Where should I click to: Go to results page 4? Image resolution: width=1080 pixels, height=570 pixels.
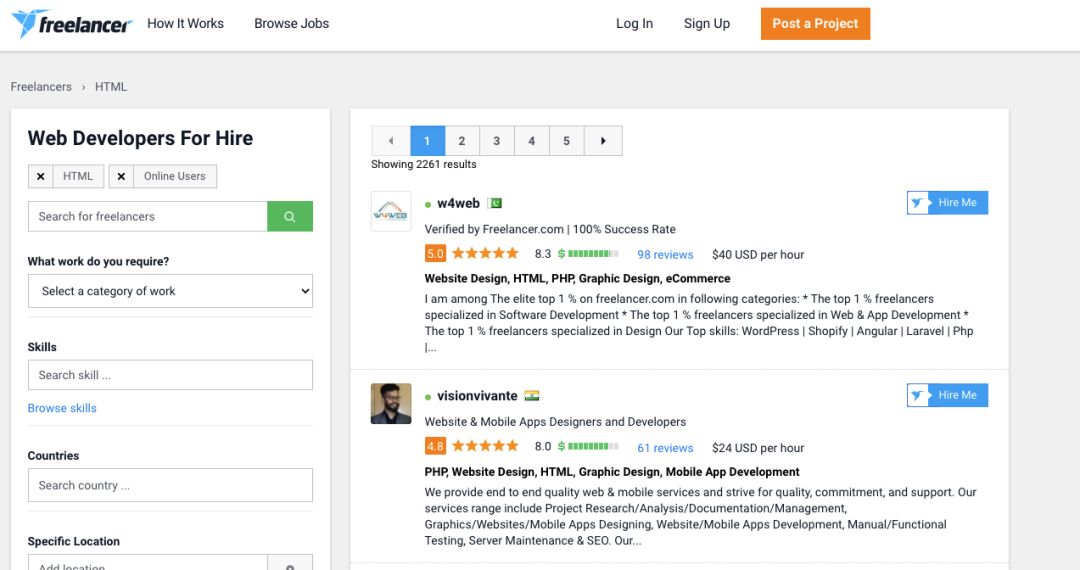tap(532, 140)
